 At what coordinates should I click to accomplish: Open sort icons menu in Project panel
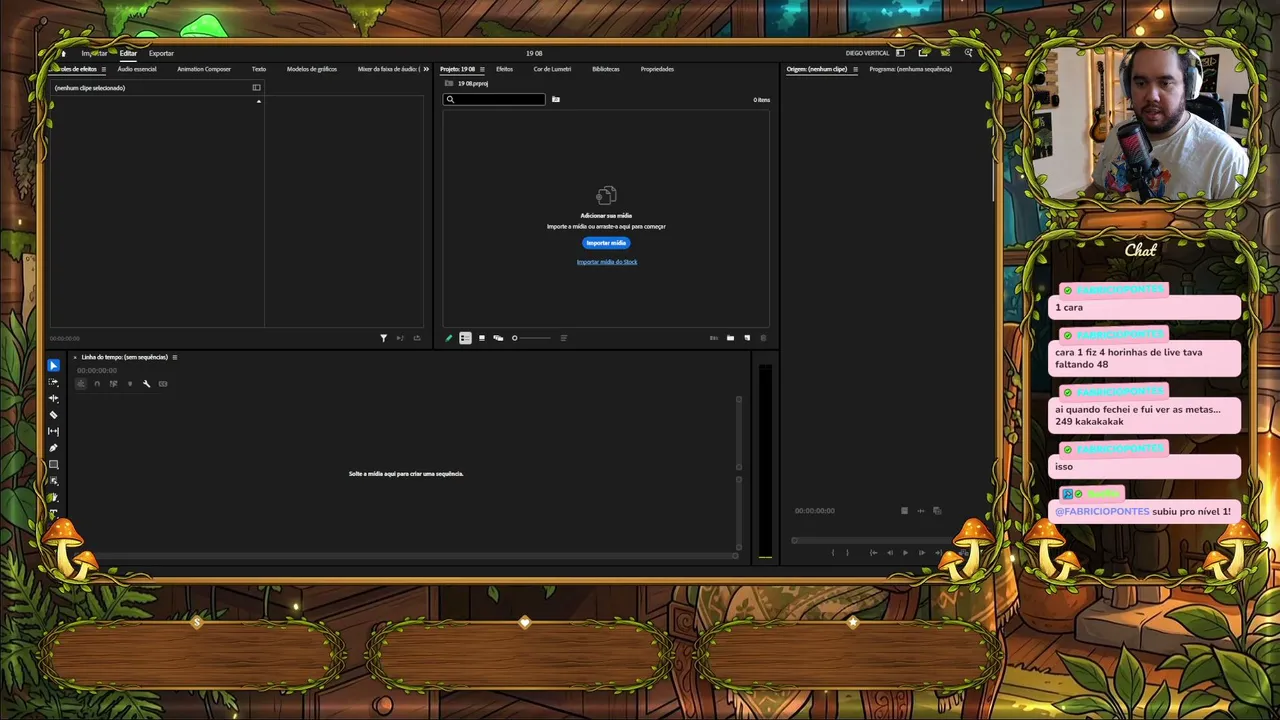pyautogui.click(x=564, y=338)
